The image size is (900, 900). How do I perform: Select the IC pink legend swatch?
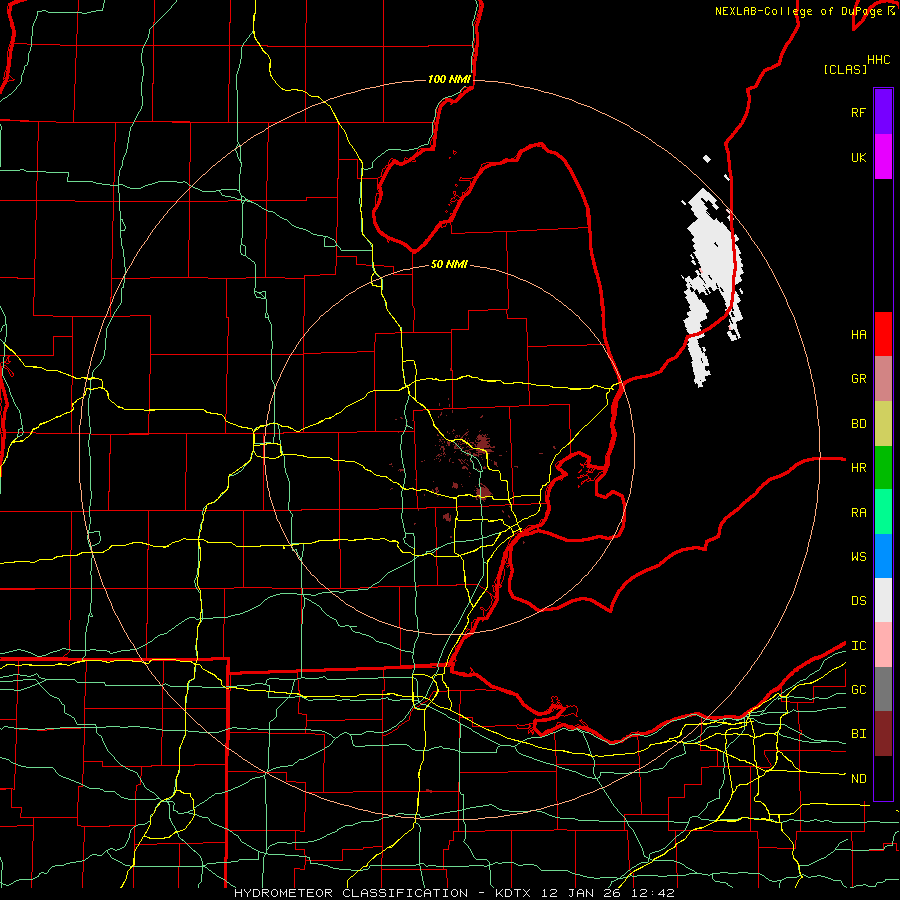point(883,645)
